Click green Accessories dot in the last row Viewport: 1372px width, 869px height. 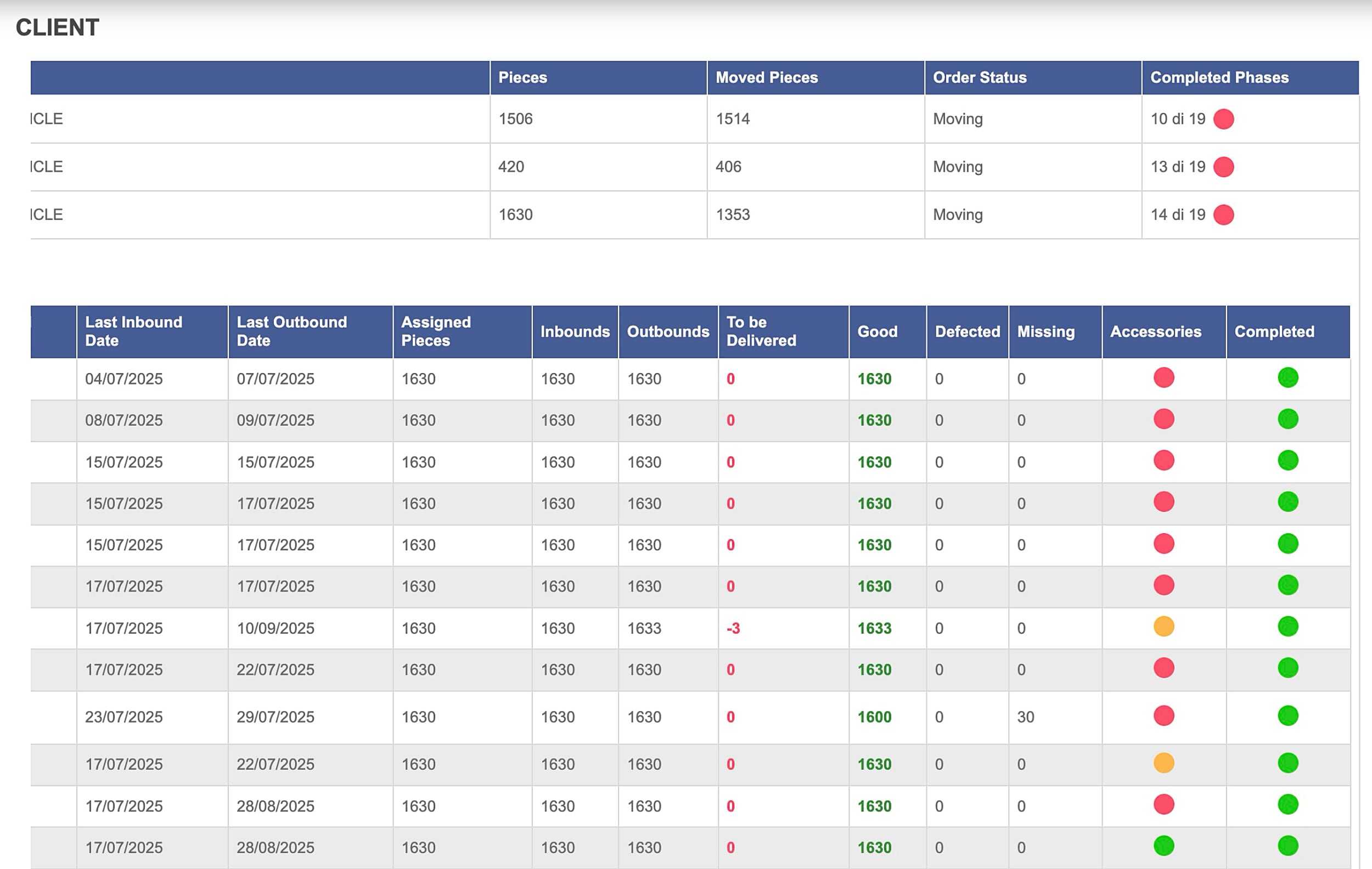tap(1163, 845)
